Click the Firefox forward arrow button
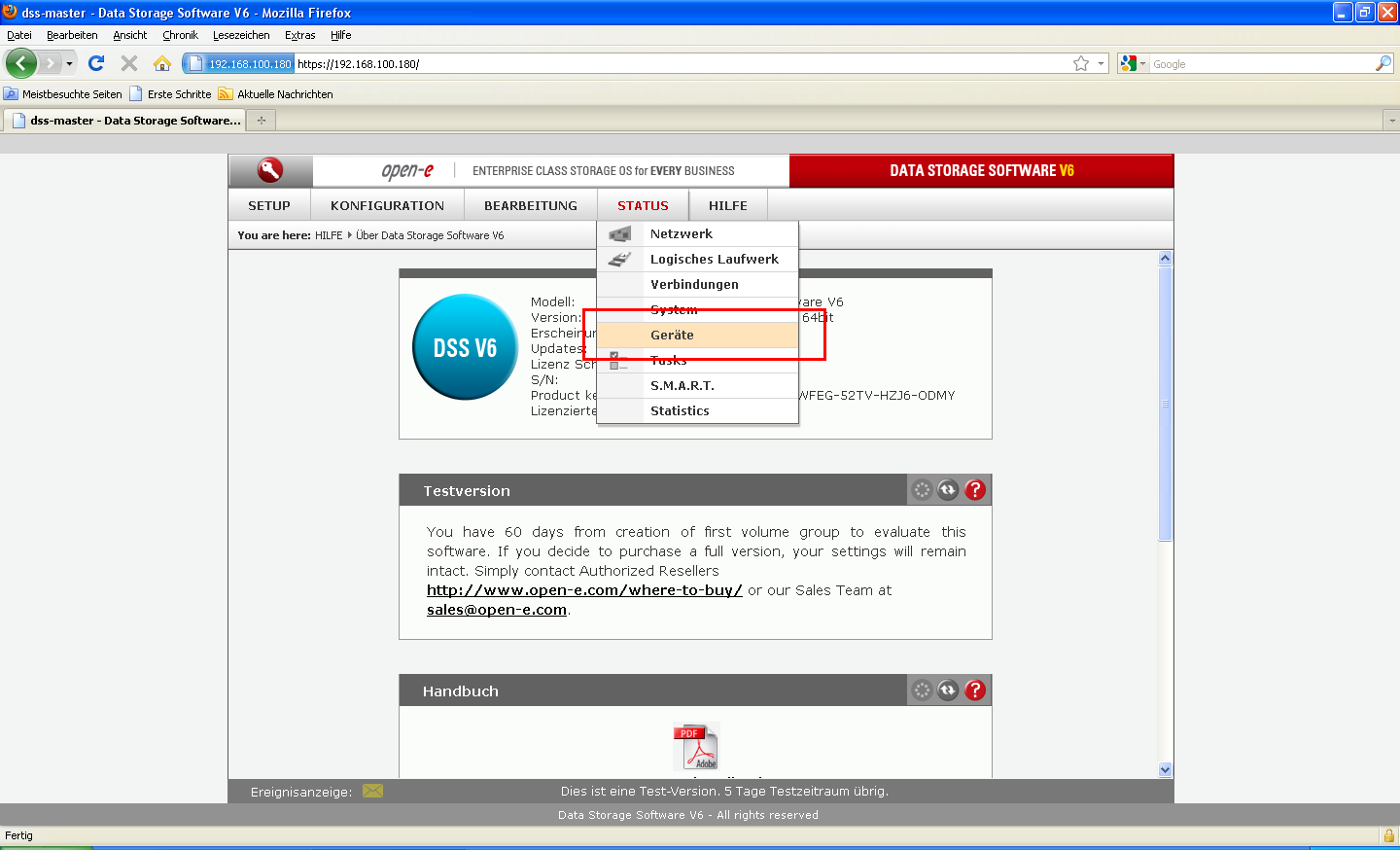The width and height of the screenshot is (1400, 850). tap(50, 63)
